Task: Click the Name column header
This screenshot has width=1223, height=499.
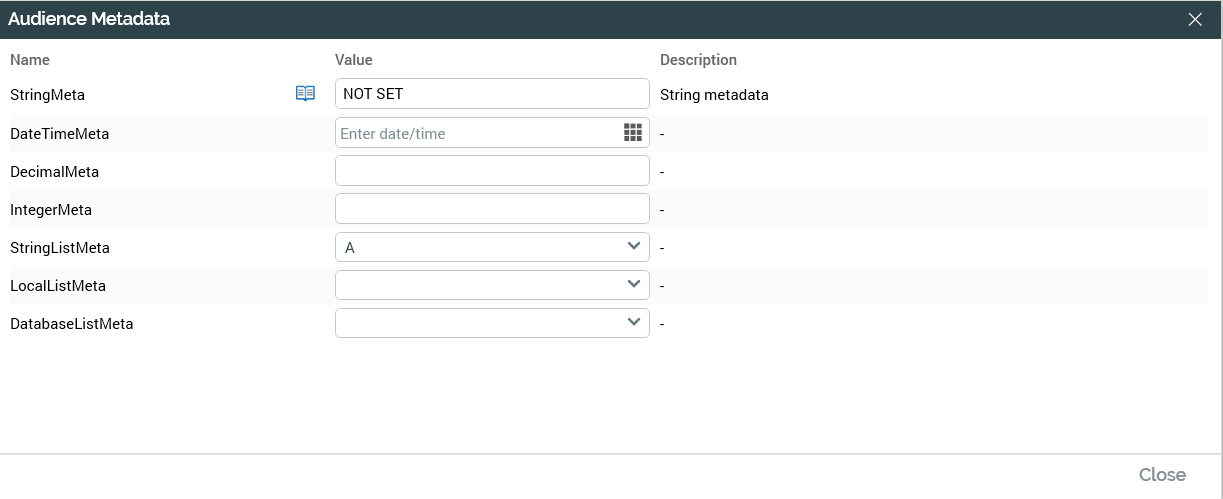Action: pyautogui.click(x=30, y=60)
